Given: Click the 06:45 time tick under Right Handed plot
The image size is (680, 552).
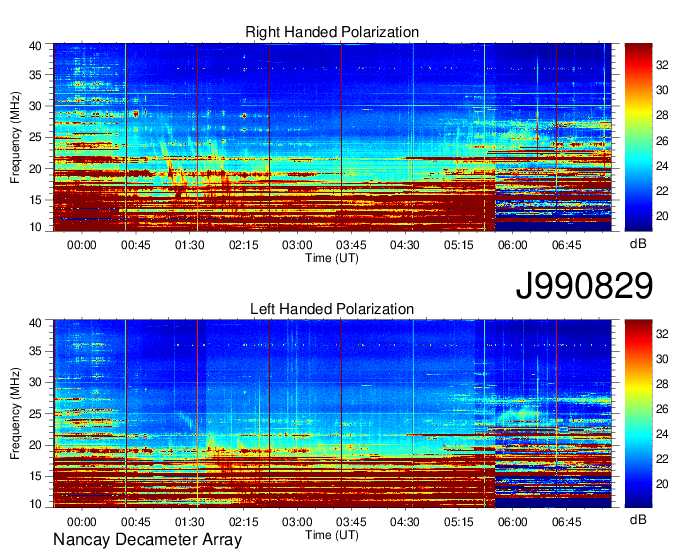Looking at the screenshot, I should point(567,245).
